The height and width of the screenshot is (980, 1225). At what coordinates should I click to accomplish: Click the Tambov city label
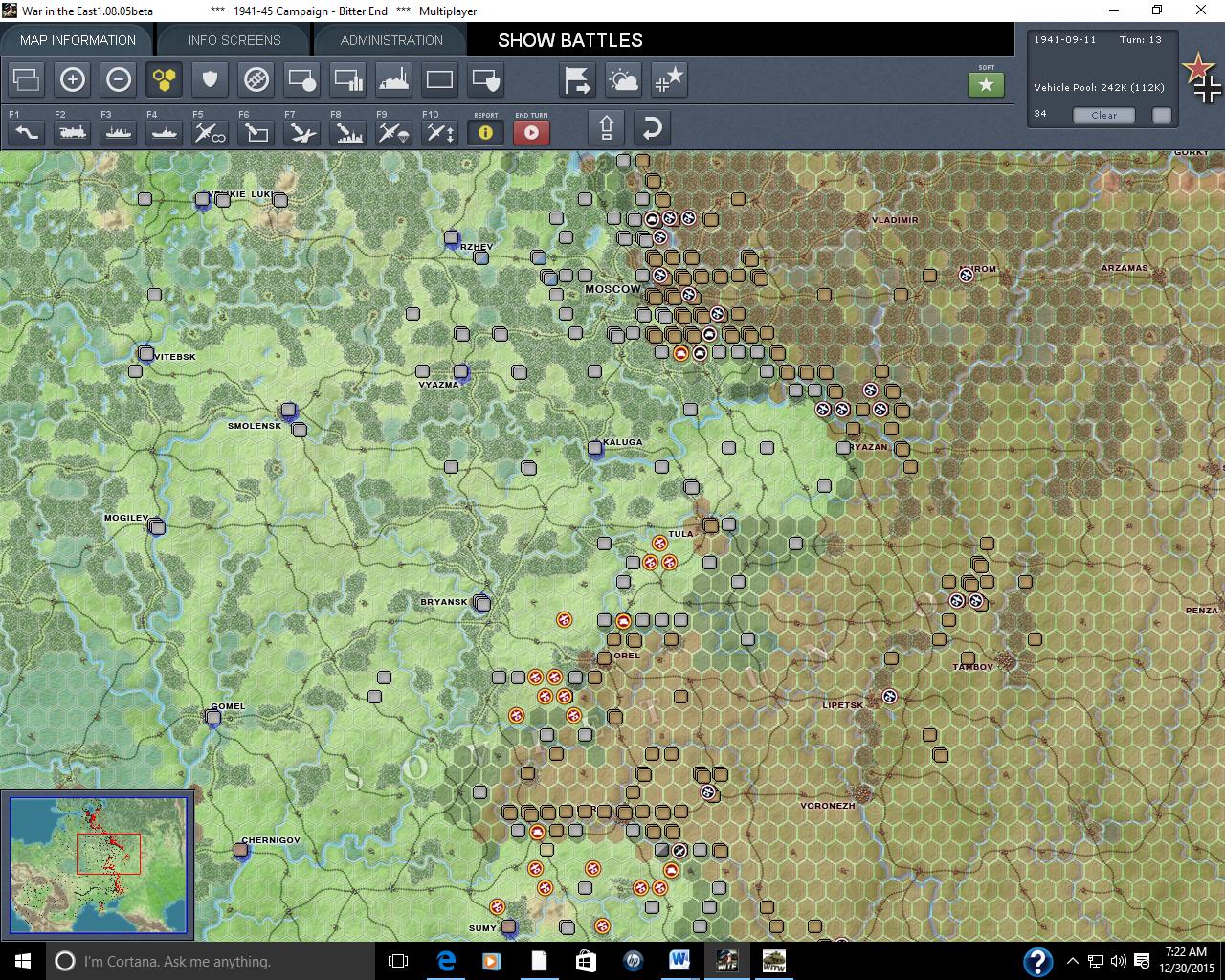[x=973, y=667]
